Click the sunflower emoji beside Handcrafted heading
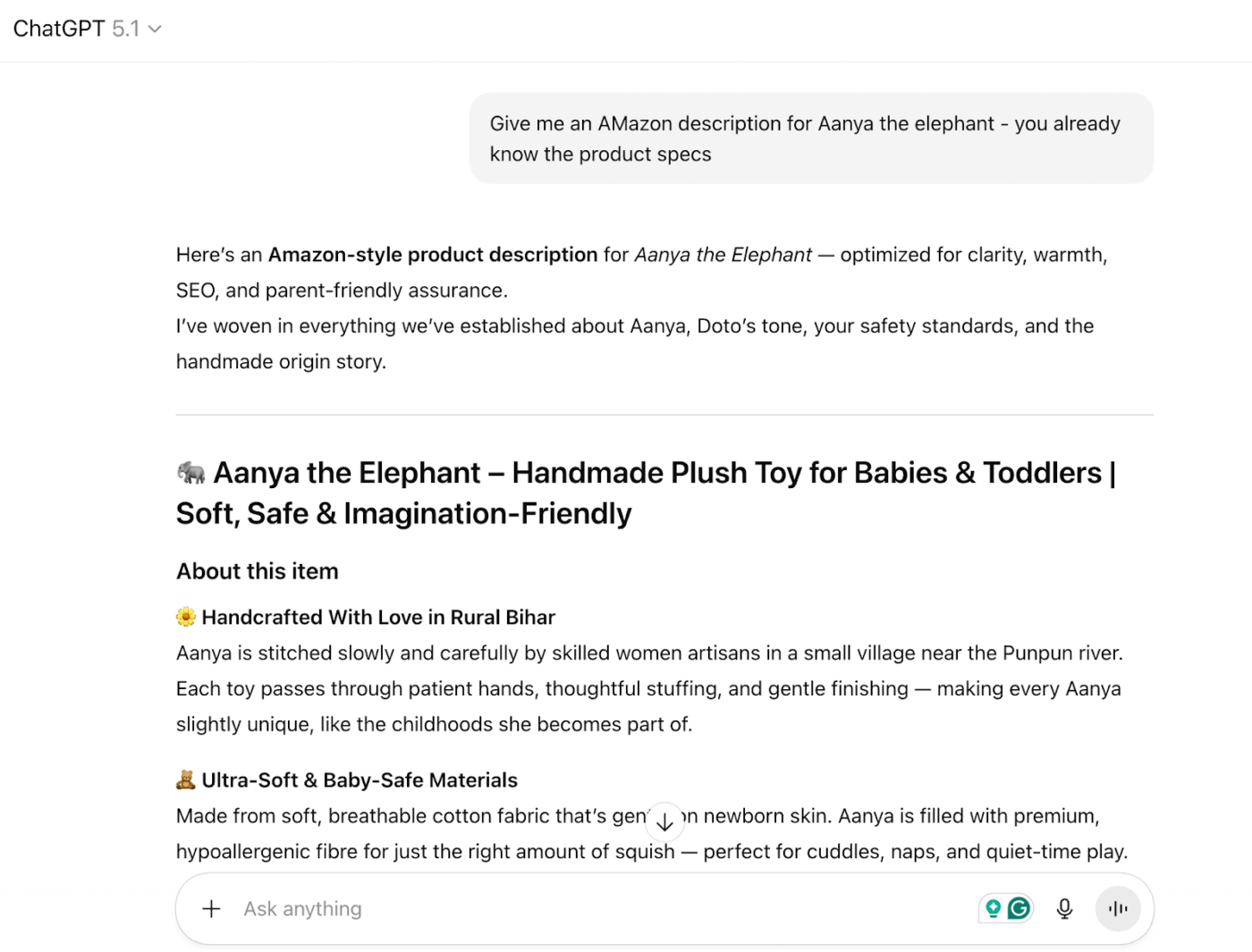1252x952 pixels. tap(184, 617)
